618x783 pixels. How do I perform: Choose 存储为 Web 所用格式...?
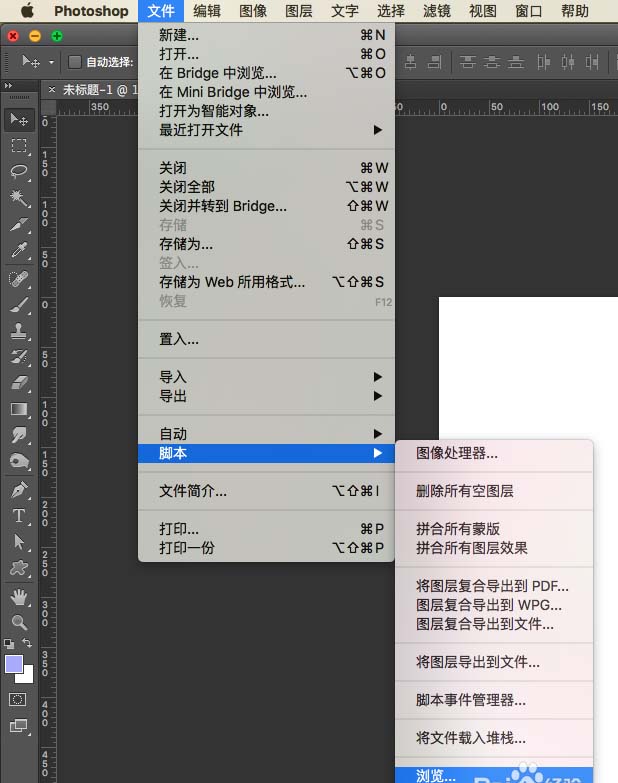pos(266,282)
